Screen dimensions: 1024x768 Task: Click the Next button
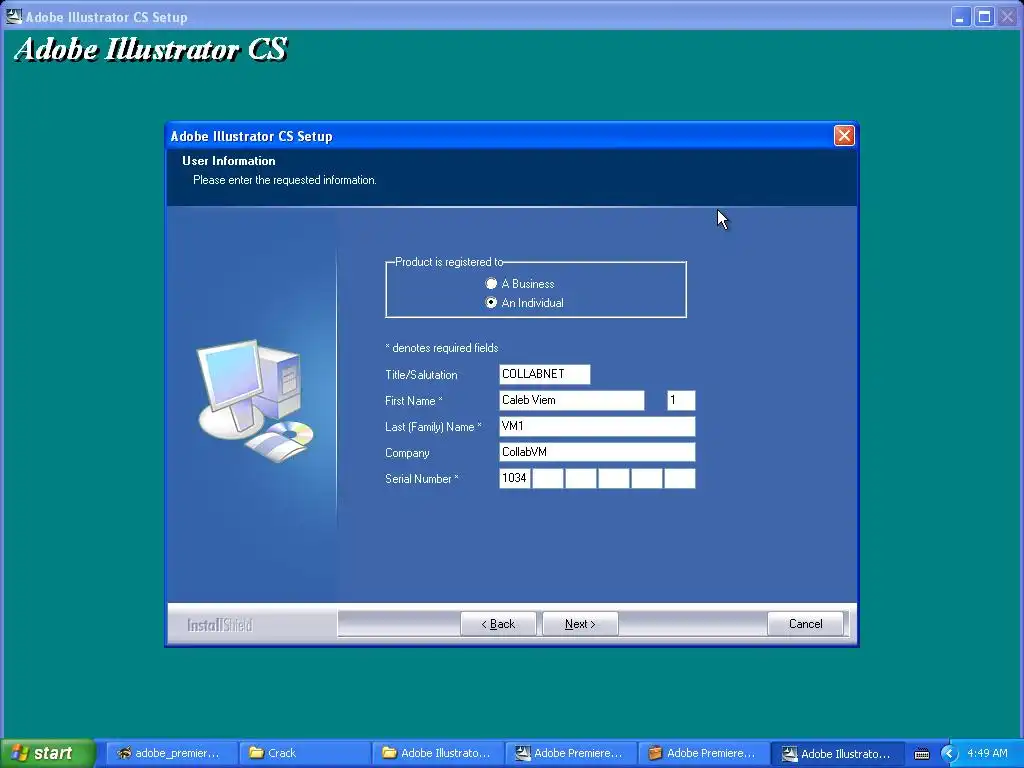pos(580,624)
